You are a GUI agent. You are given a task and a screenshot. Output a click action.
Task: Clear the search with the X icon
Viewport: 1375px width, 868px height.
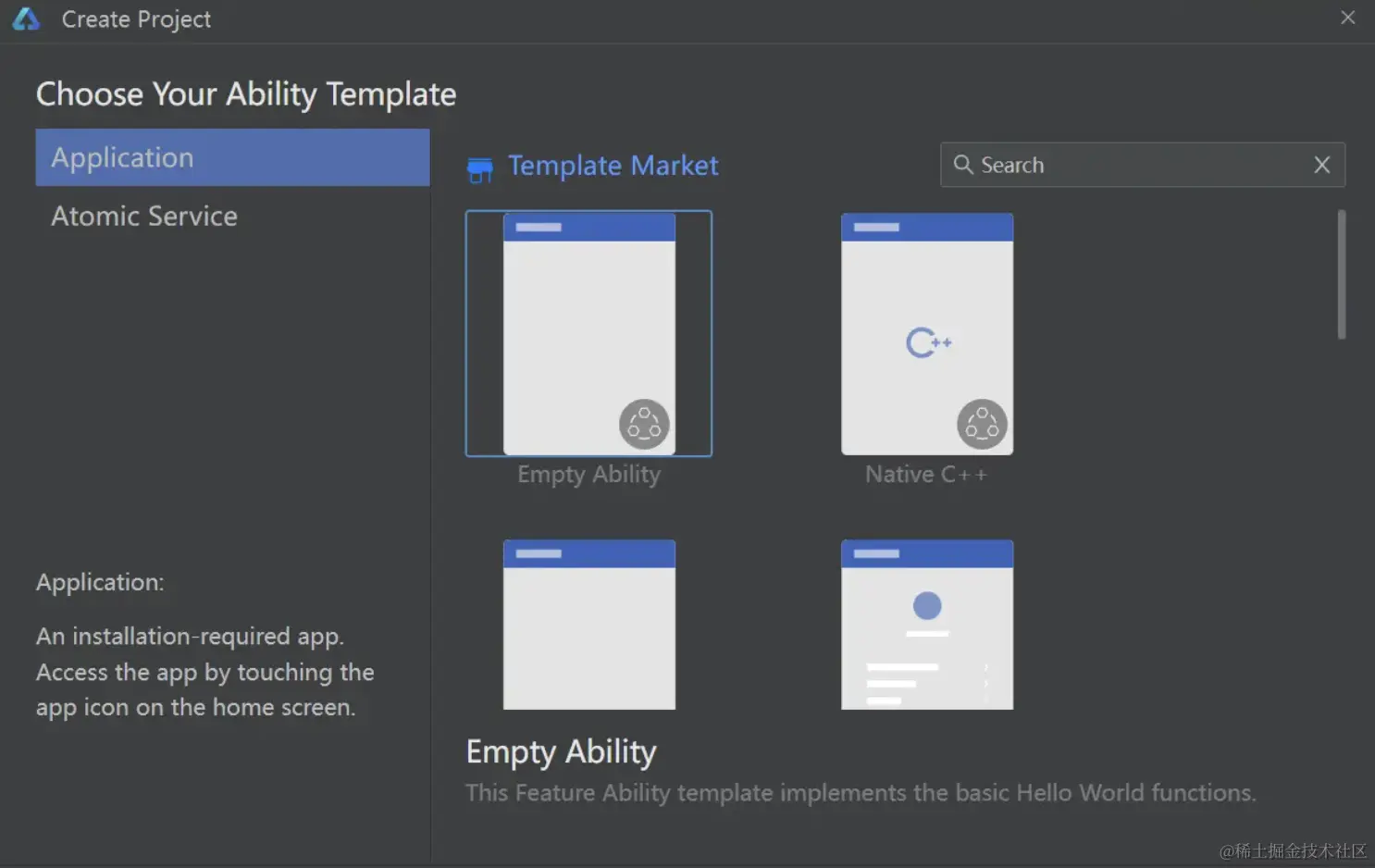coord(1321,165)
